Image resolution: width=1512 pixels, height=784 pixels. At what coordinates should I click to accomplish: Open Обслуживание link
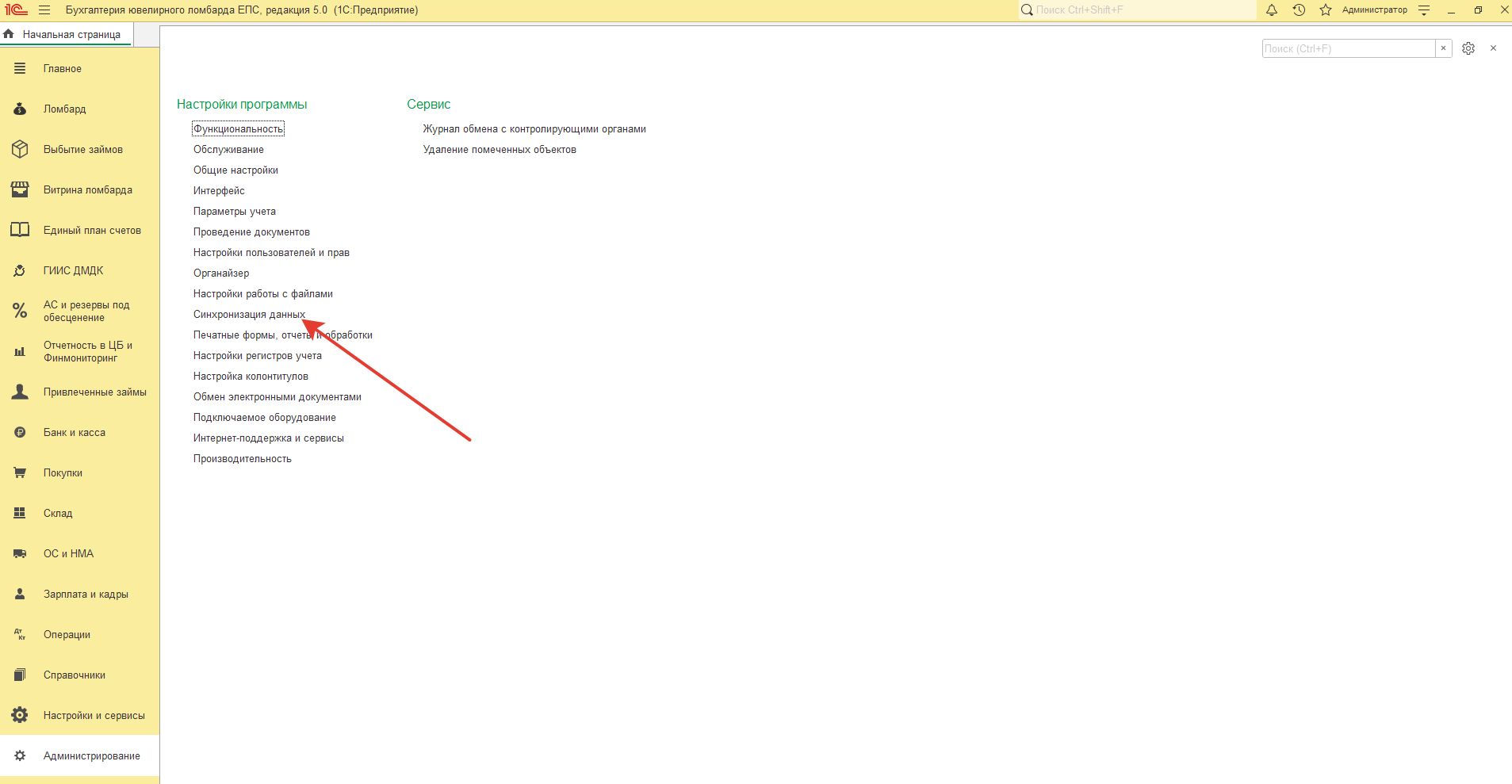coord(228,150)
